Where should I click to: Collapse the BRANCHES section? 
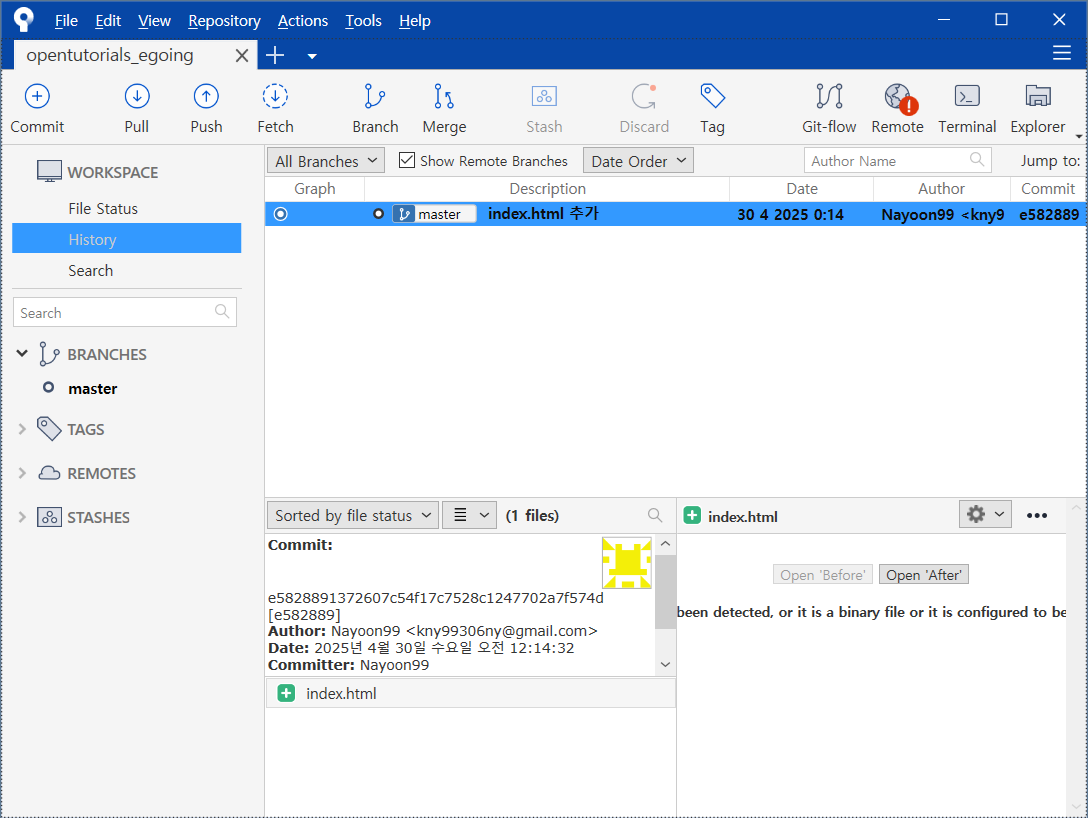(x=22, y=353)
